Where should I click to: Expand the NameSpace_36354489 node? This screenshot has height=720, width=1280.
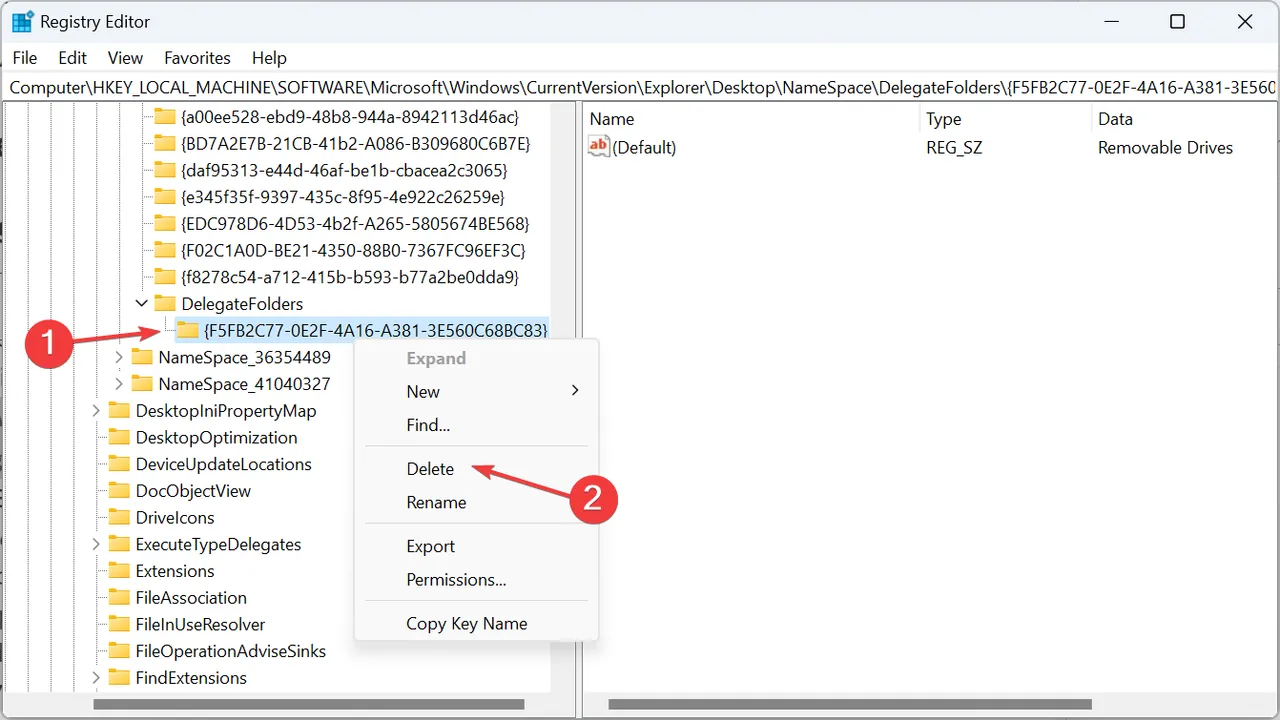tap(119, 357)
